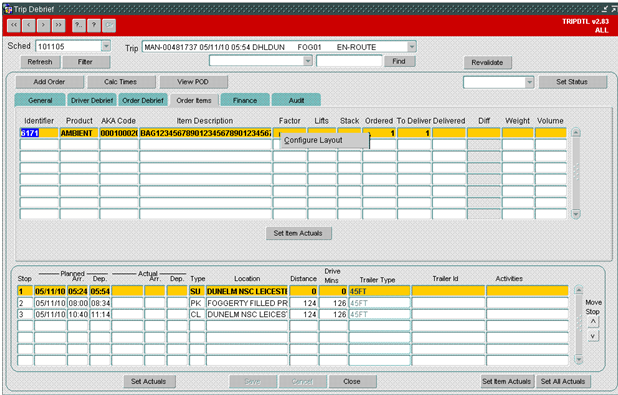Click the Add Order button
The width and height of the screenshot is (618, 395).
click(x=49, y=82)
